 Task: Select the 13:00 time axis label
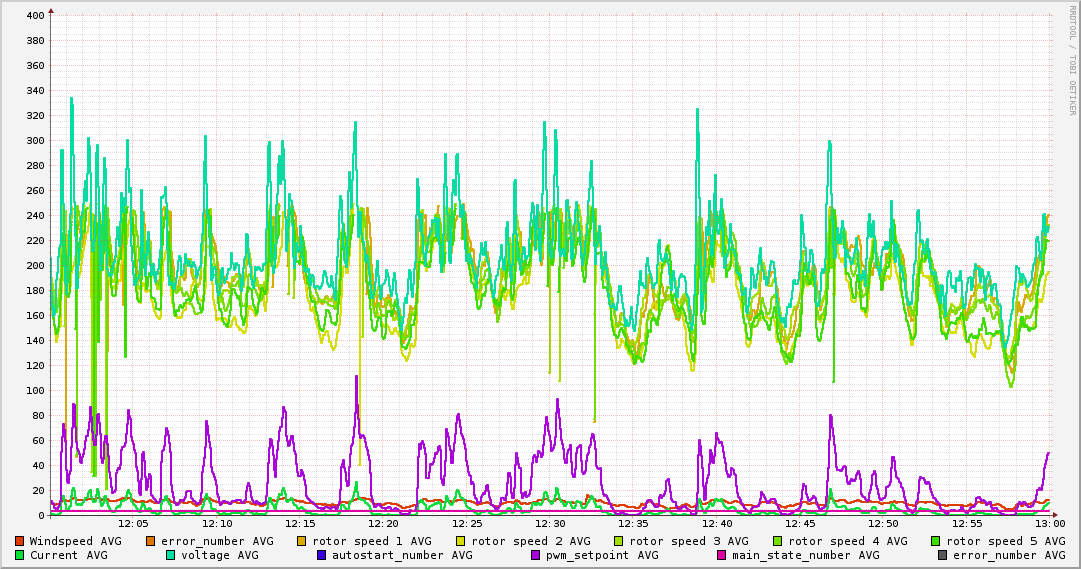point(1049,523)
